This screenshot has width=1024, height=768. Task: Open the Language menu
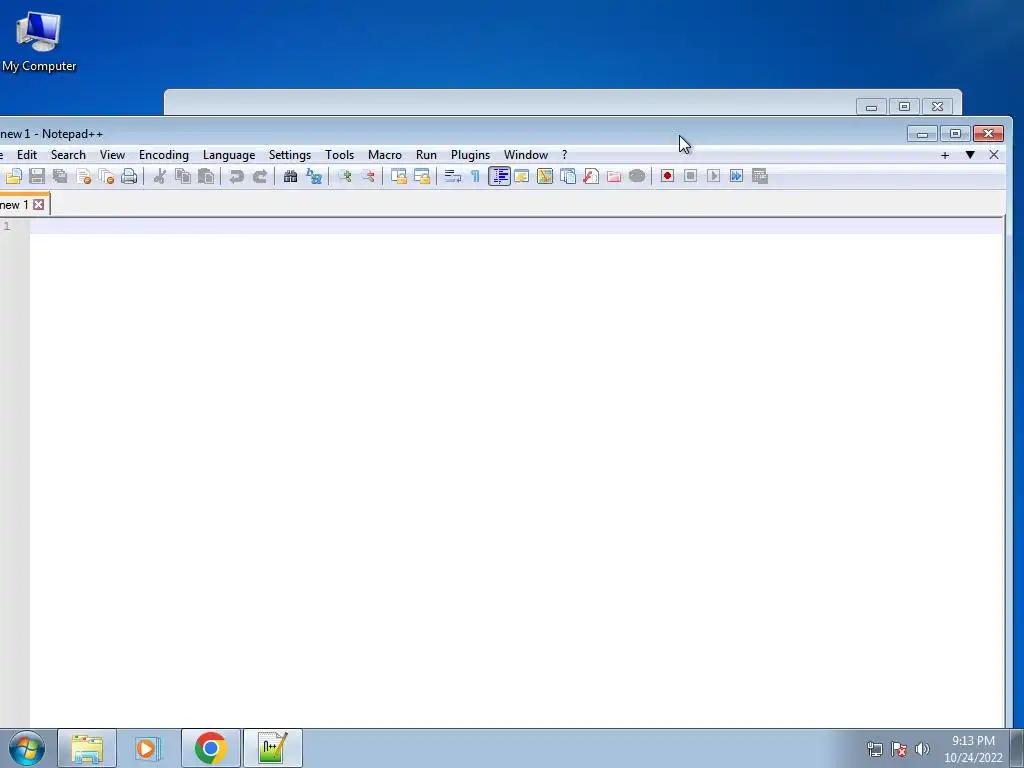coord(229,155)
